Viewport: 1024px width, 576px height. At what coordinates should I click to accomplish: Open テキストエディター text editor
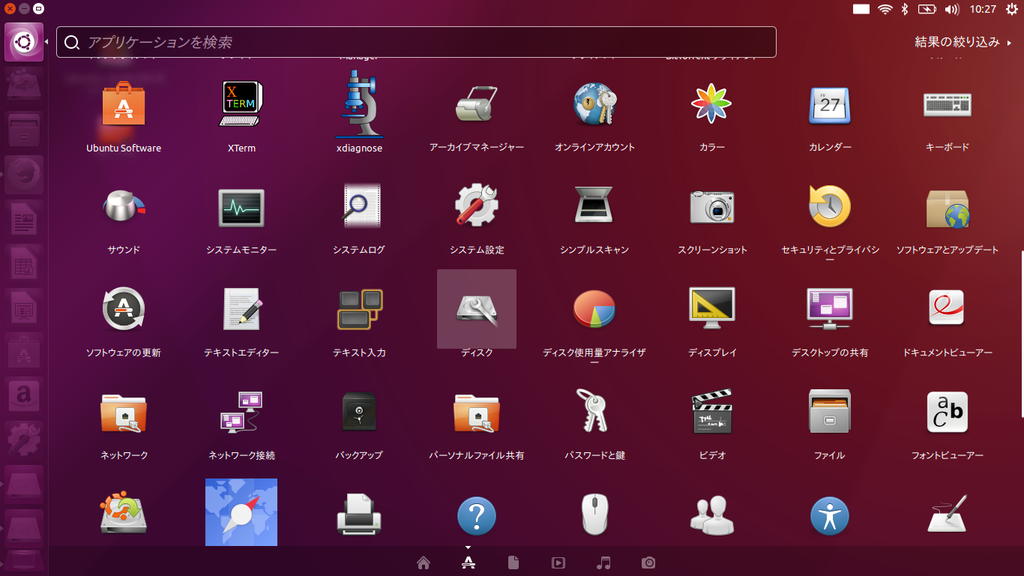point(241,309)
